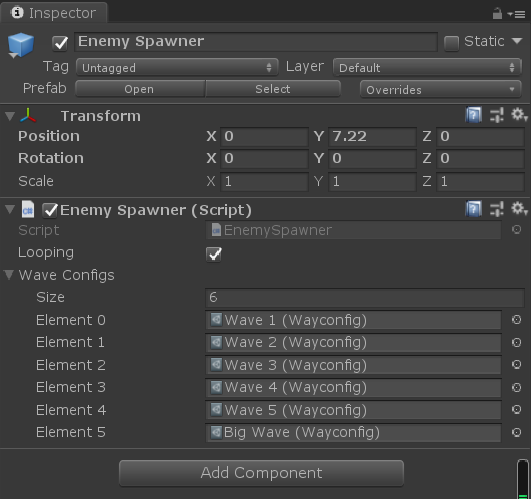Screen dimensions: 531x499
Task: Open Transform component help reference
Action: coord(473,115)
